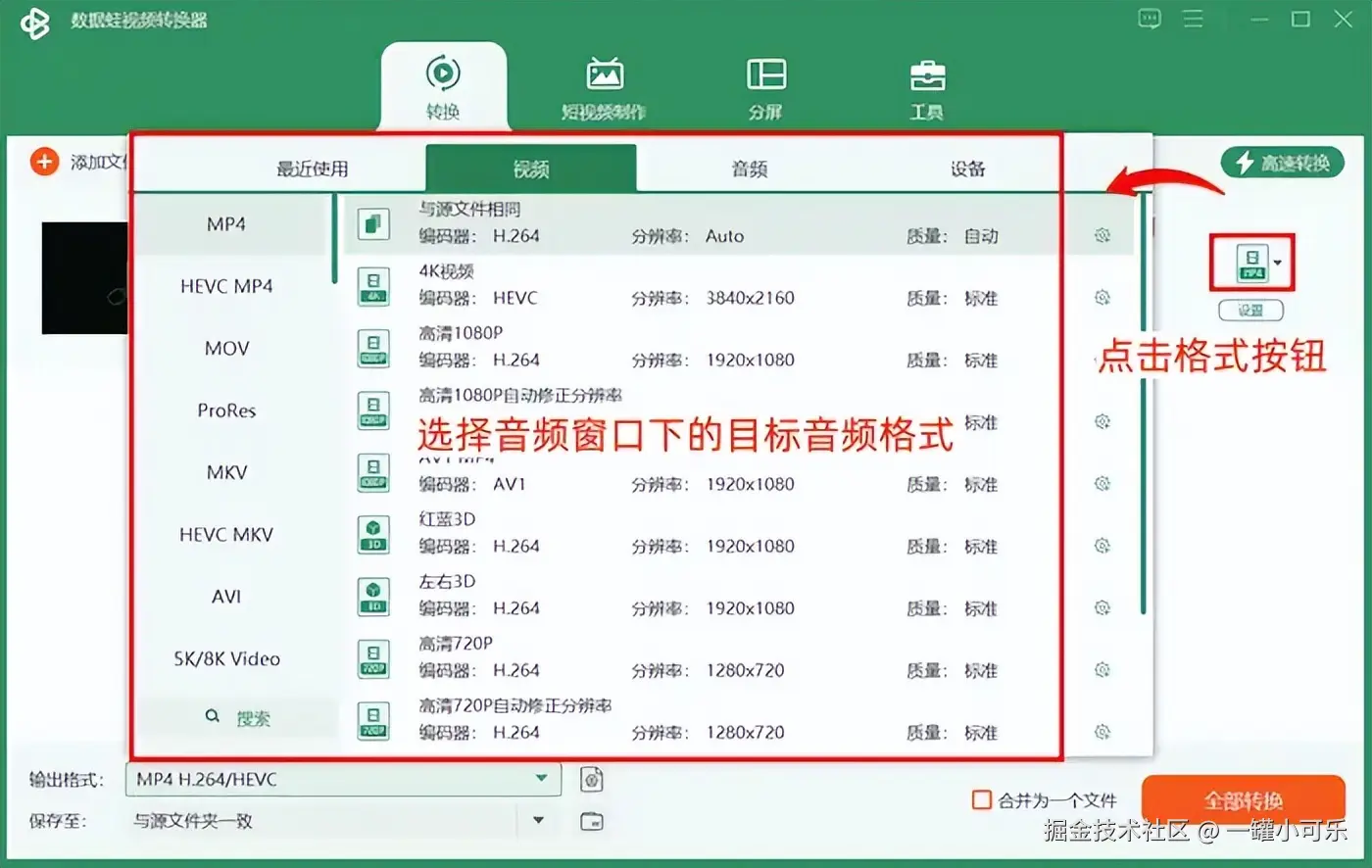
Task: Select the 红蓝3D preset row
Action: pos(740,534)
